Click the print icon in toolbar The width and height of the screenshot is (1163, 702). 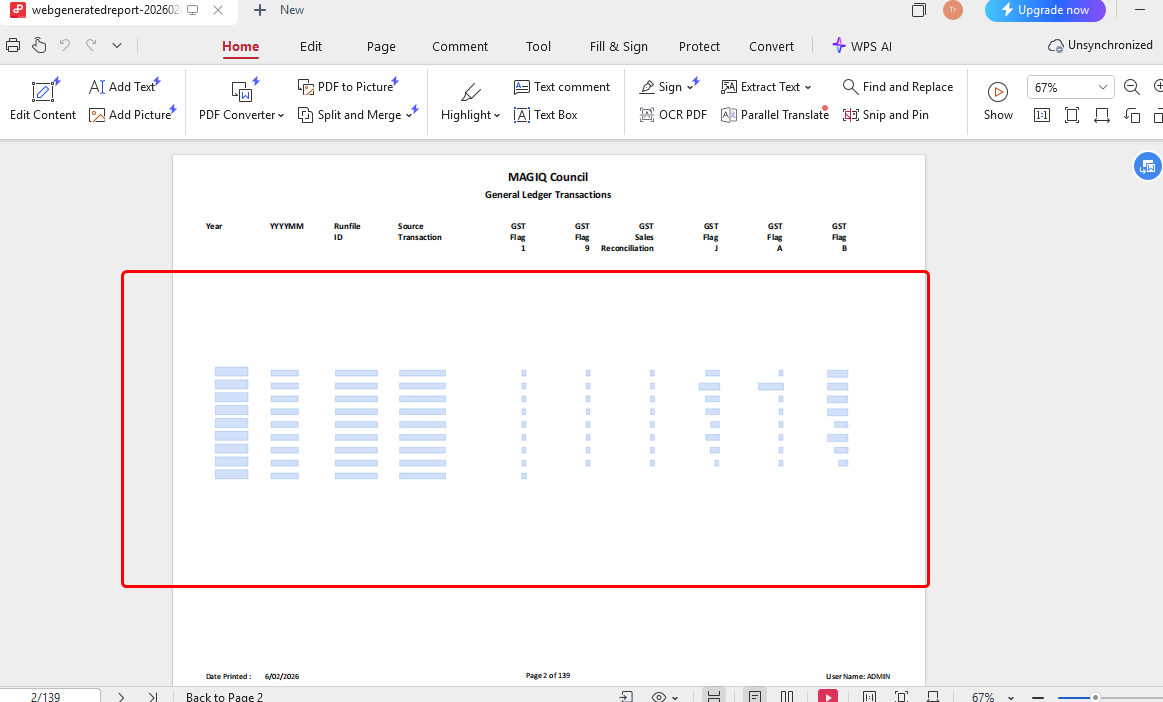pos(13,45)
